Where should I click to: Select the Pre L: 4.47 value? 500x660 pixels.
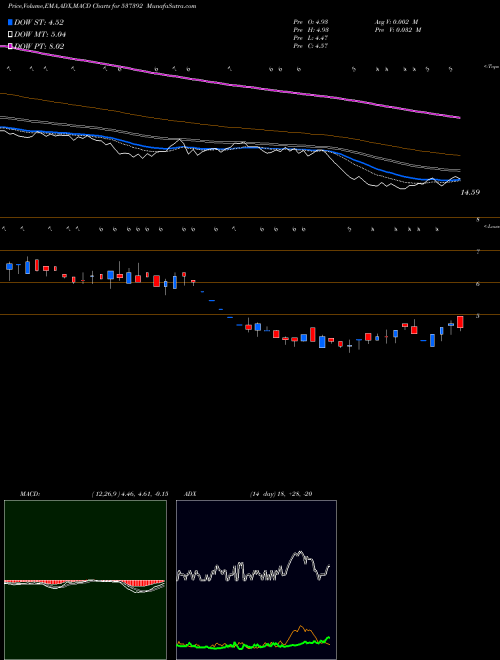[x=311, y=38]
